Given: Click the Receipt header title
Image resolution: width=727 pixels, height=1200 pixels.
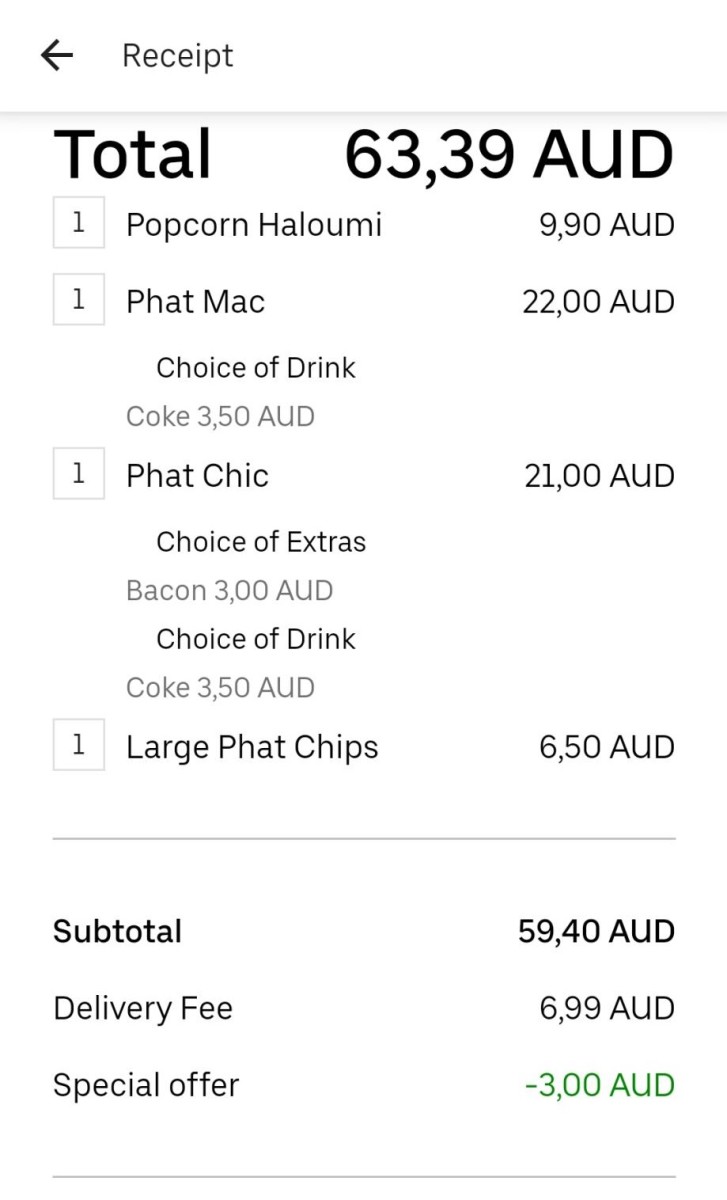Looking at the screenshot, I should 178,56.
